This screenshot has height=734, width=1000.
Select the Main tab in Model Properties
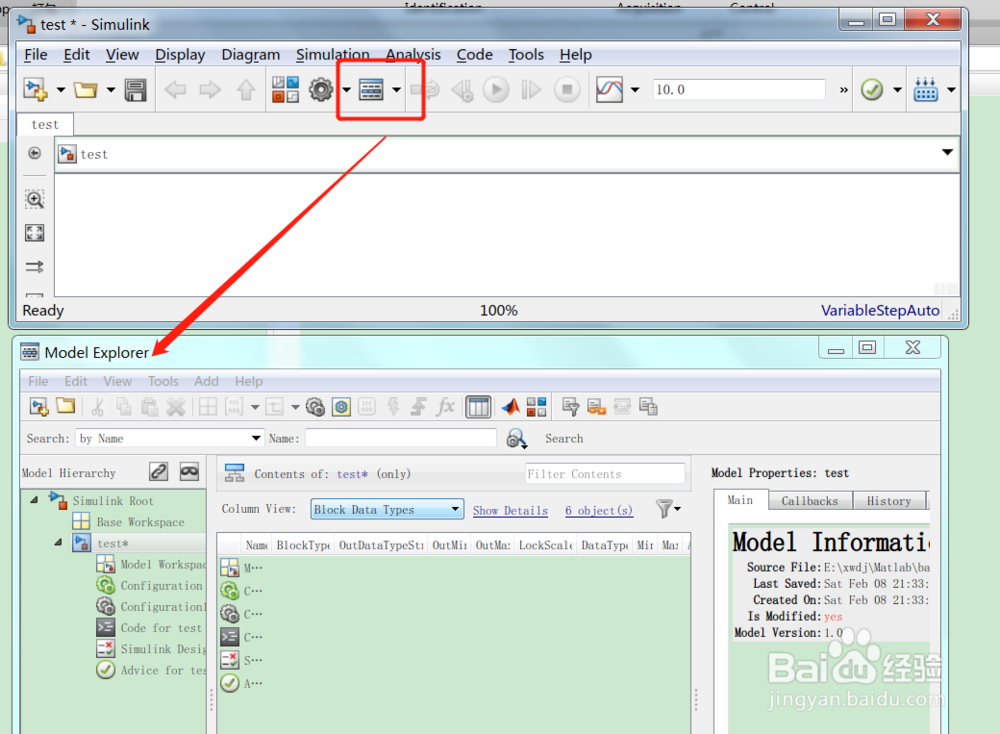point(740,501)
